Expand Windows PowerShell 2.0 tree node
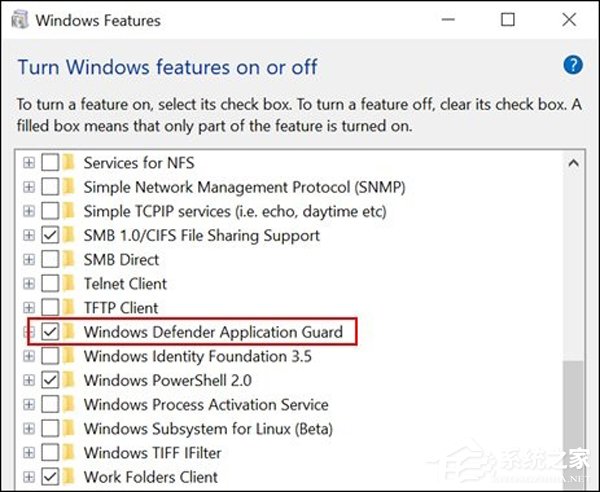Viewport: 600px width, 492px height. point(29,380)
